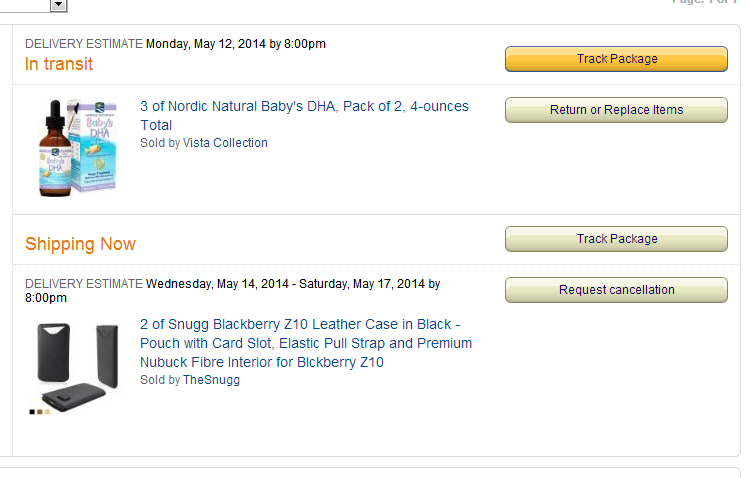Click the page indicator at top right
The height and width of the screenshot is (478, 748).
point(704,2)
